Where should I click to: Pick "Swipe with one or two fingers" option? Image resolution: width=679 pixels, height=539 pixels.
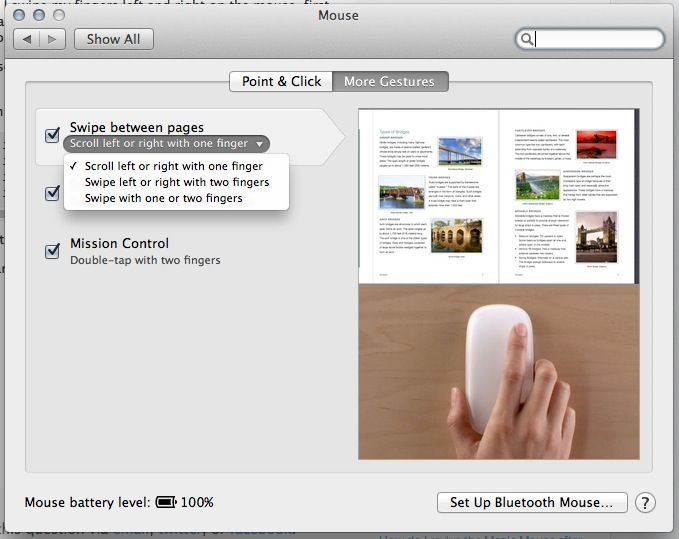tap(164, 198)
